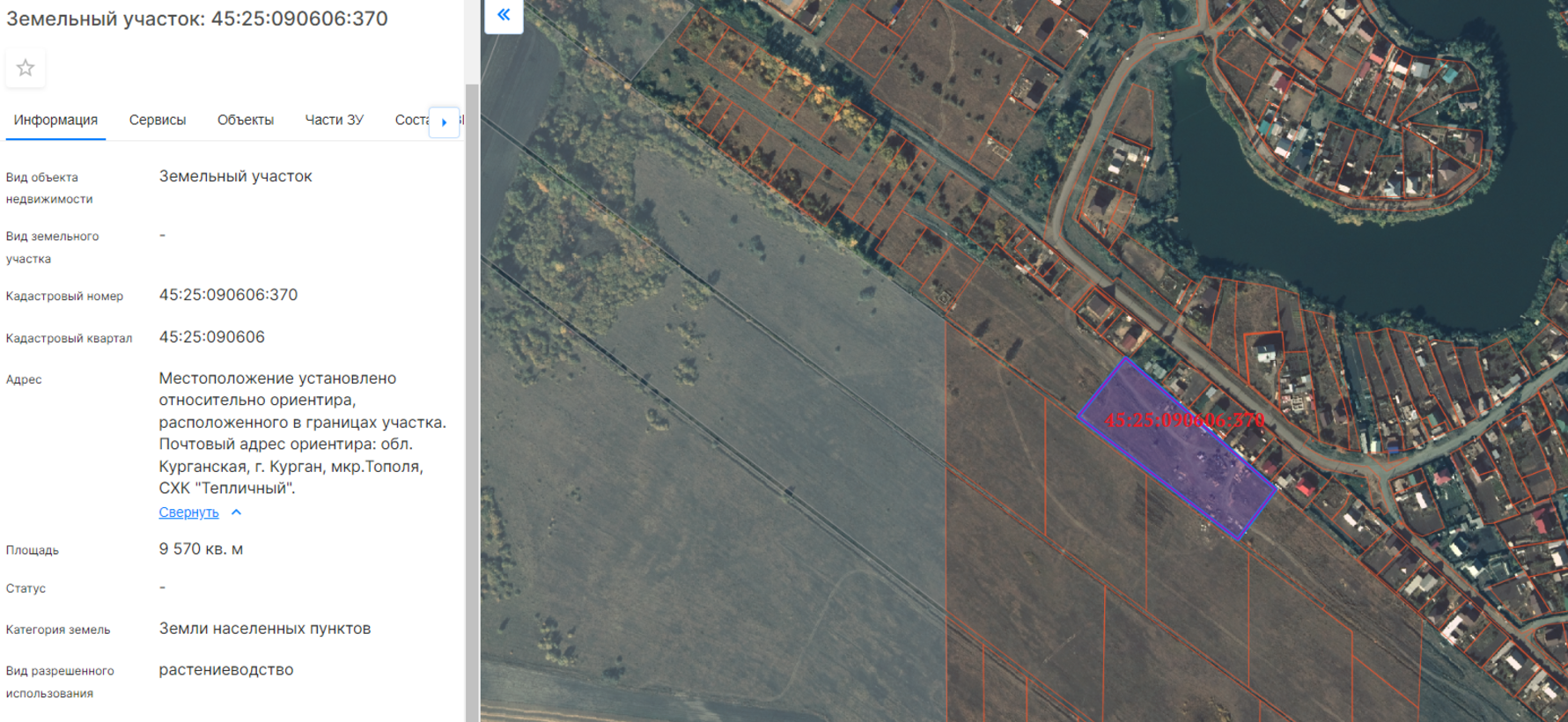
Task: Click the Земли населенных пунктов category value
Action: pos(264,629)
